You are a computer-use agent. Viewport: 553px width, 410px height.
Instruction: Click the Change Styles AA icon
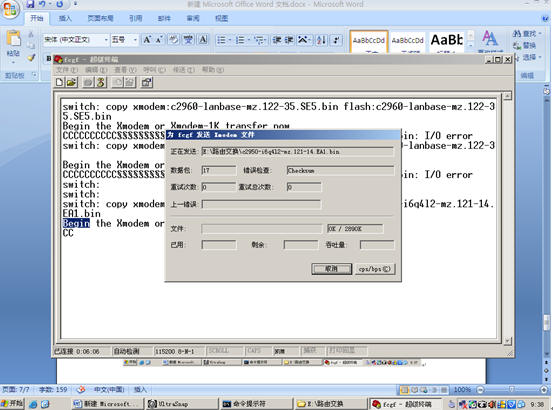[x=490, y=38]
